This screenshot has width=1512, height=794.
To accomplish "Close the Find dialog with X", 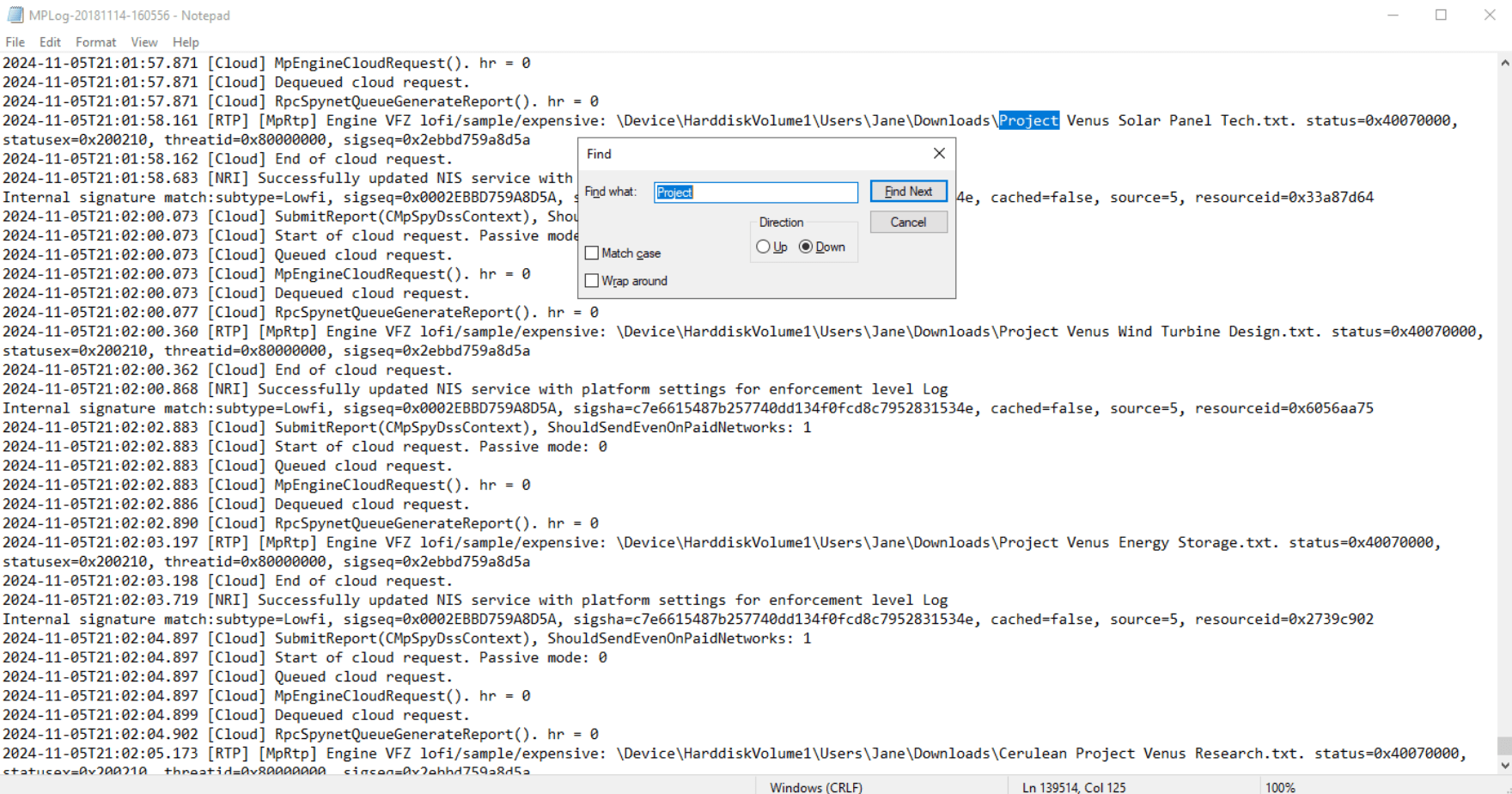I will click(939, 153).
